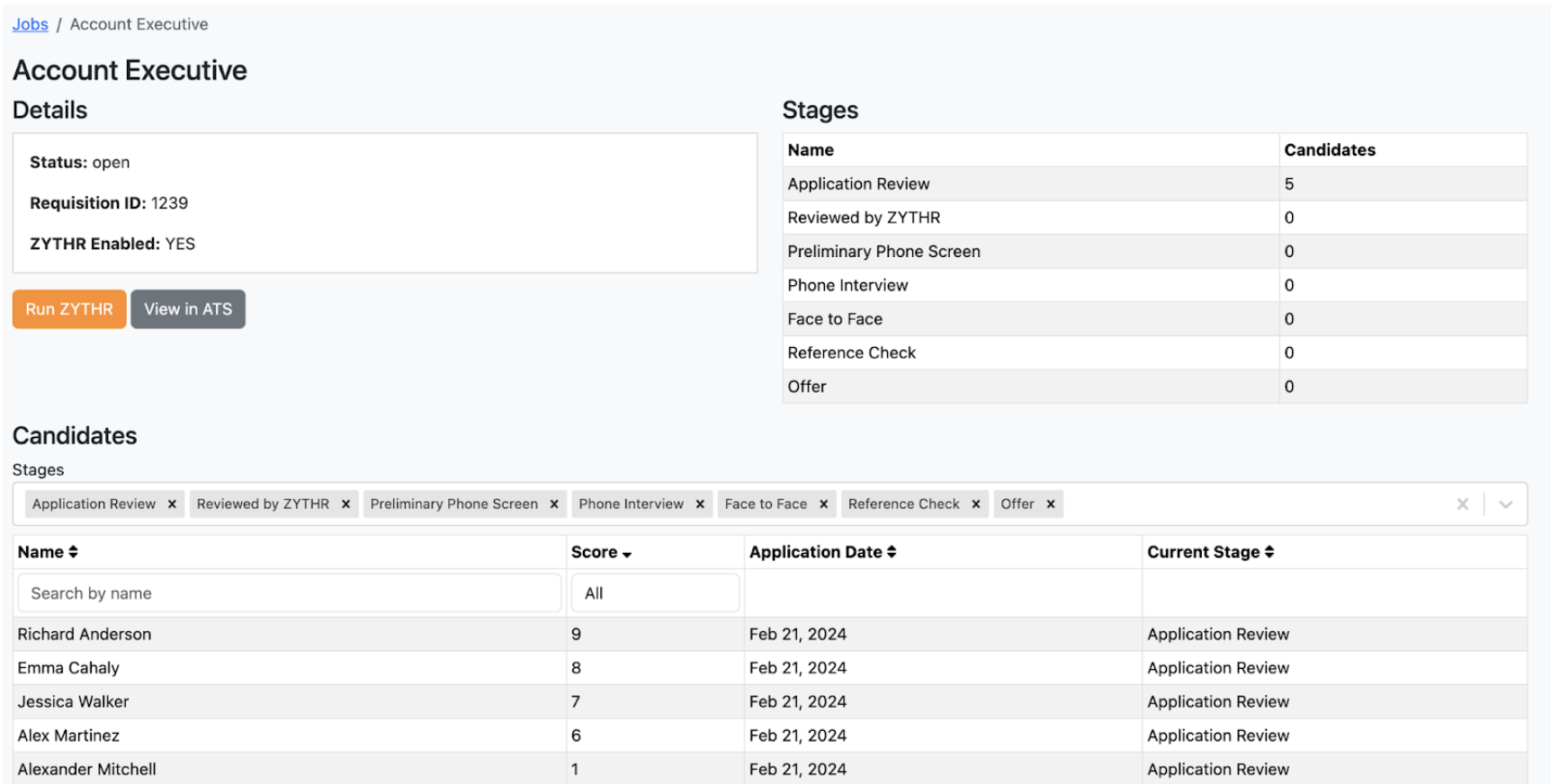Remove the Reference Check filter chip
This screenshot has width=1551, height=784.
tap(976, 504)
